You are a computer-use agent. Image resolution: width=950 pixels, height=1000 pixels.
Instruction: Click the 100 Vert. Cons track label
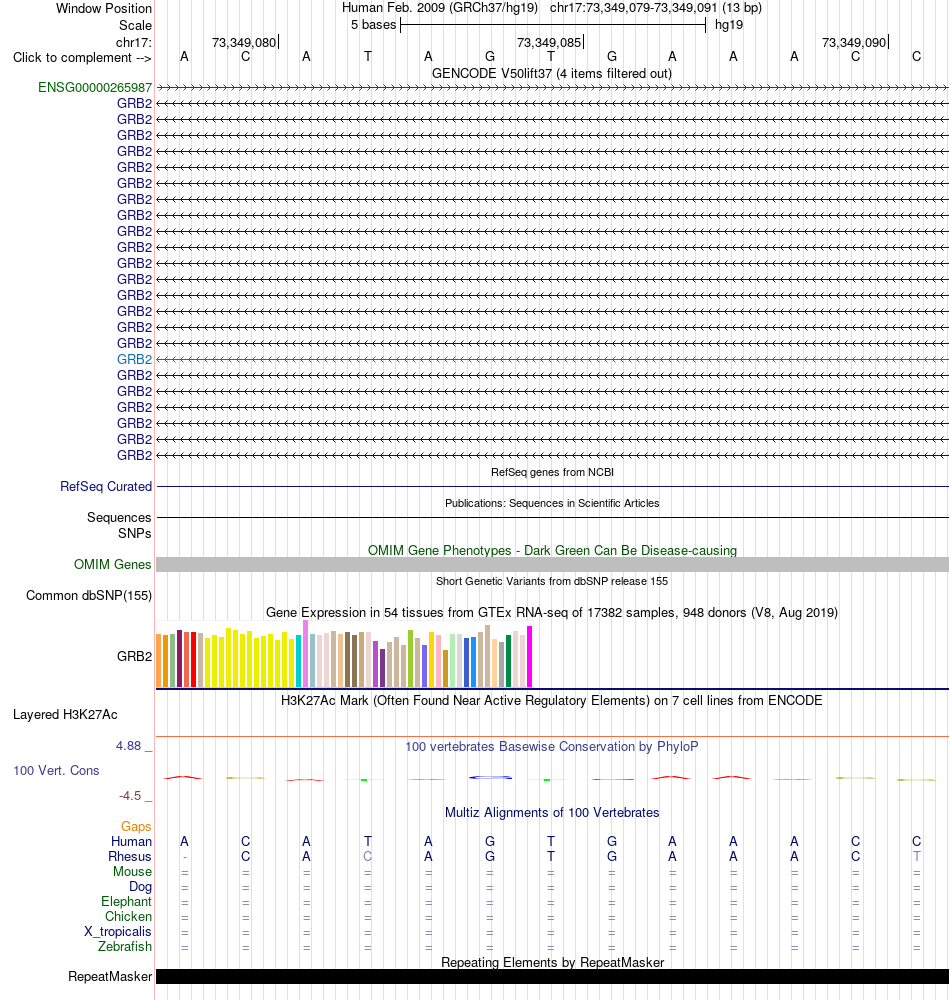pos(56,770)
